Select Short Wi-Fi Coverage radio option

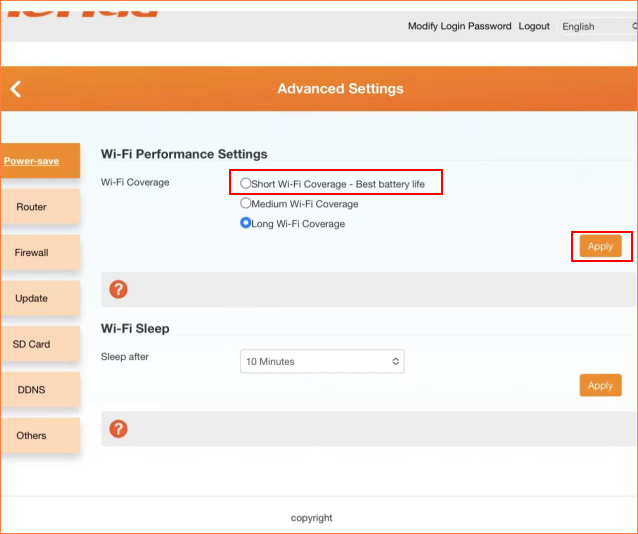click(246, 183)
